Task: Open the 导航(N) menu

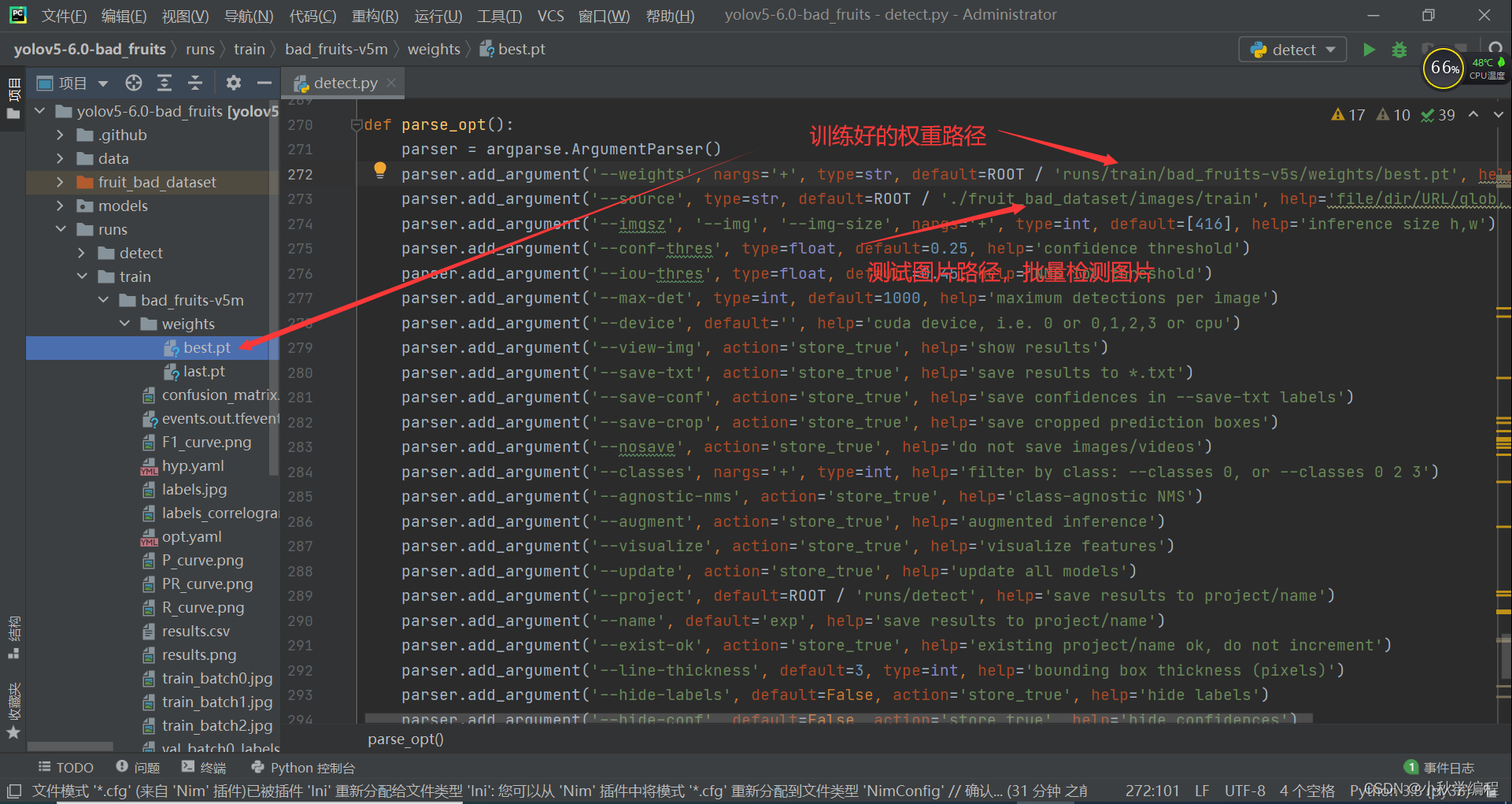Action: (249, 16)
